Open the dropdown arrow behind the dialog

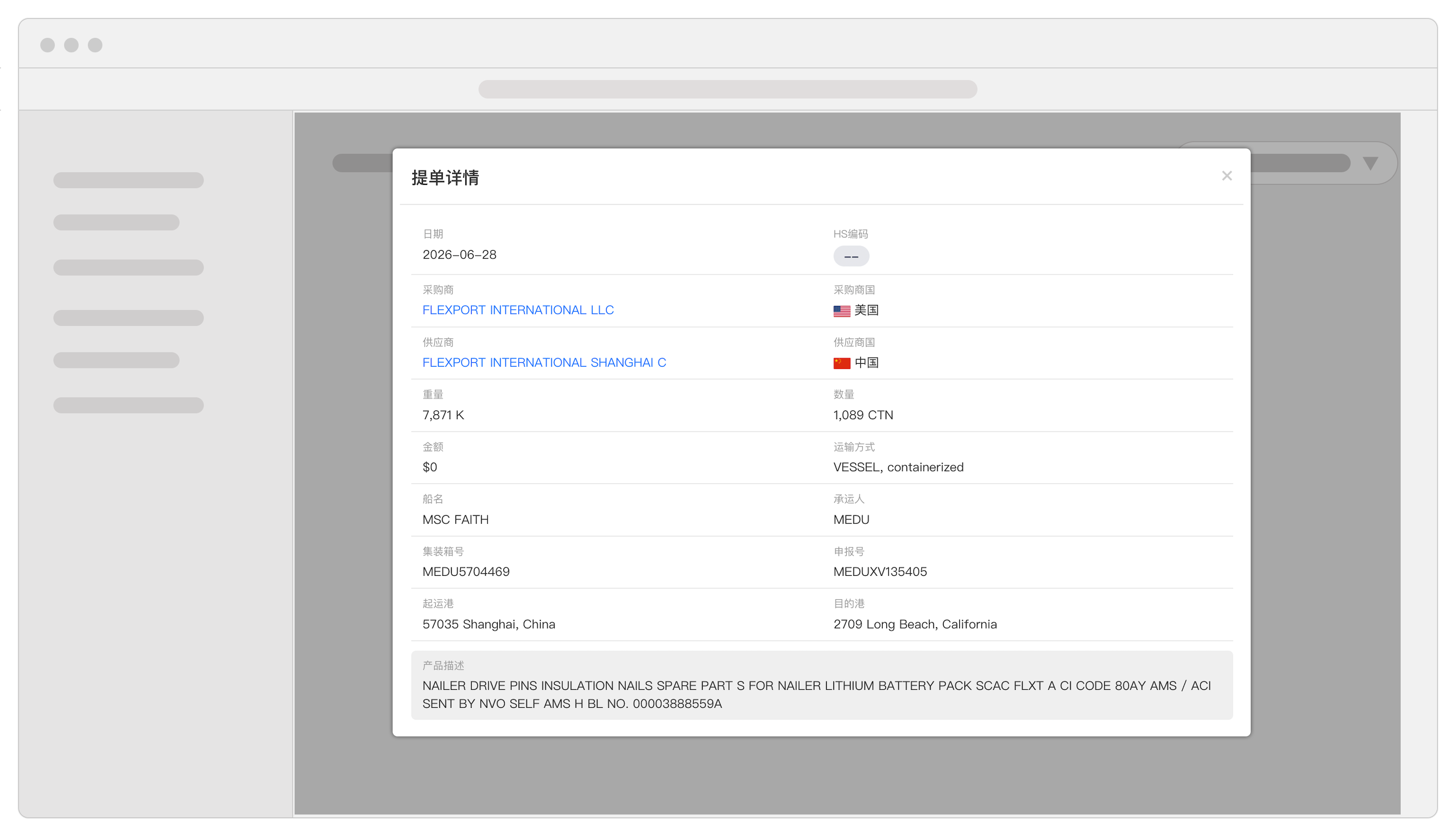[x=1370, y=163]
